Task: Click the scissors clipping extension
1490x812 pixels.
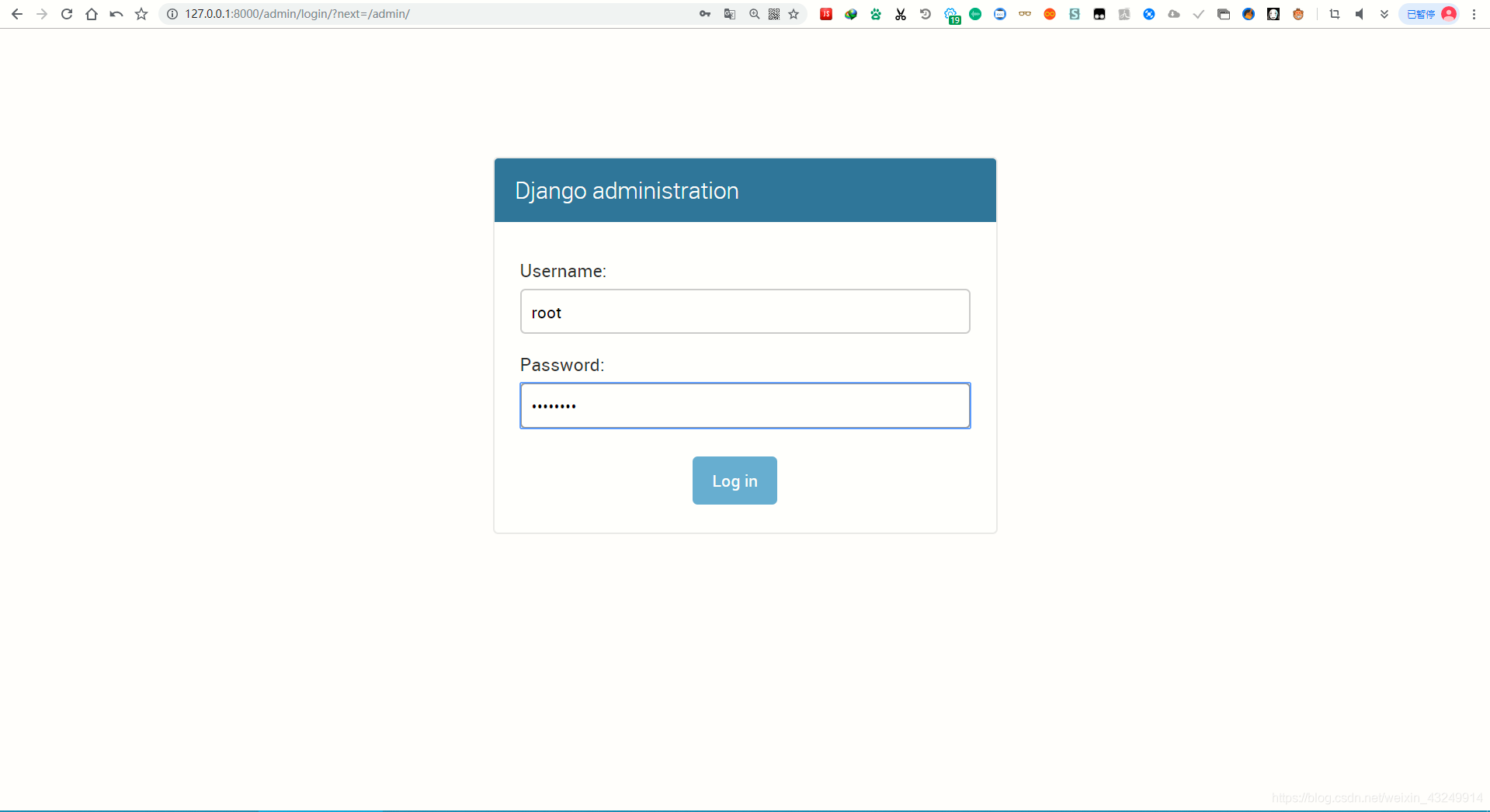Action: point(901,14)
